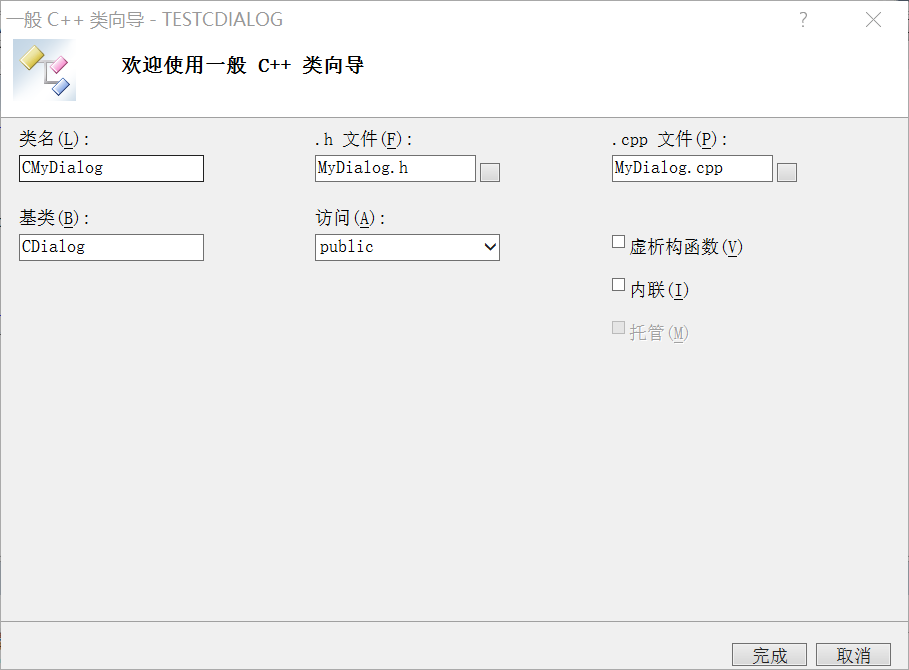The height and width of the screenshot is (670, 909).
Task: Click the 类名(L) label
Action: pyautogui.click(x=54, y=139)
